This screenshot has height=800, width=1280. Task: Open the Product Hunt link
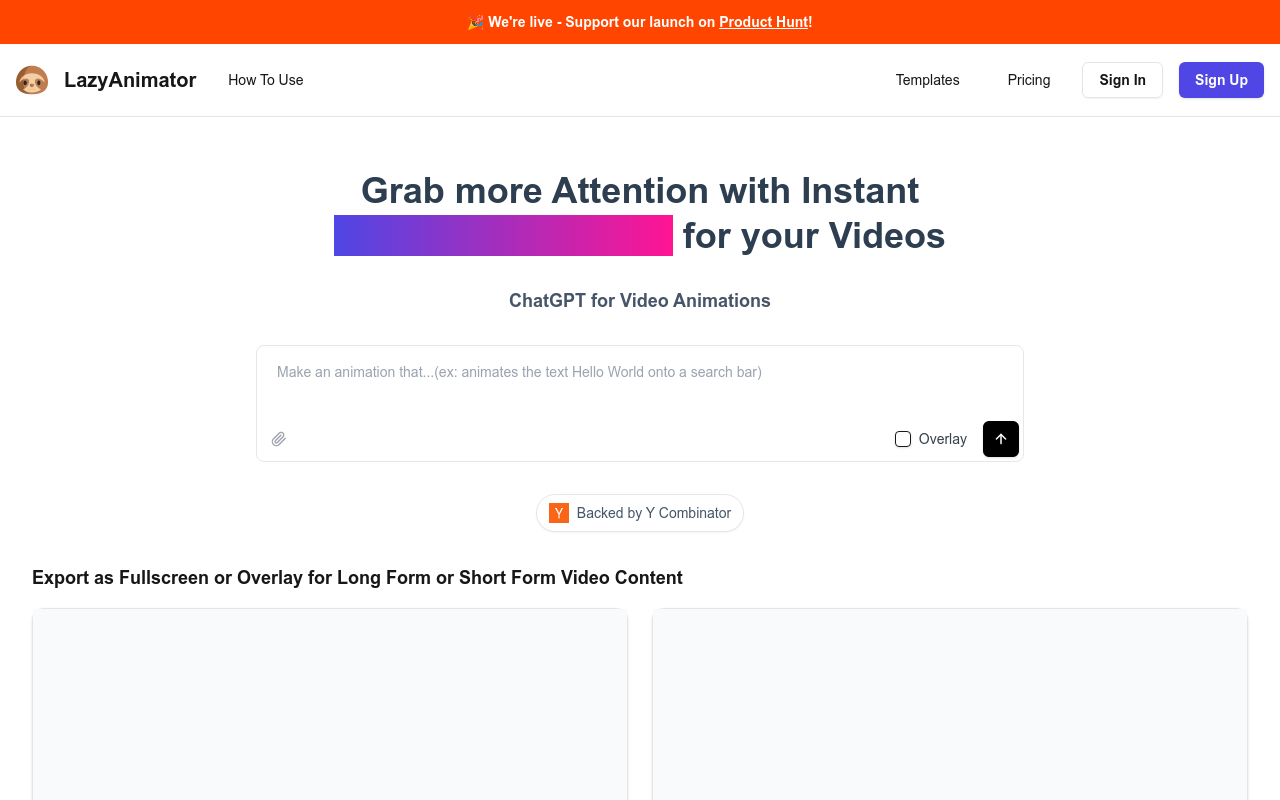(x=763, y=22)
